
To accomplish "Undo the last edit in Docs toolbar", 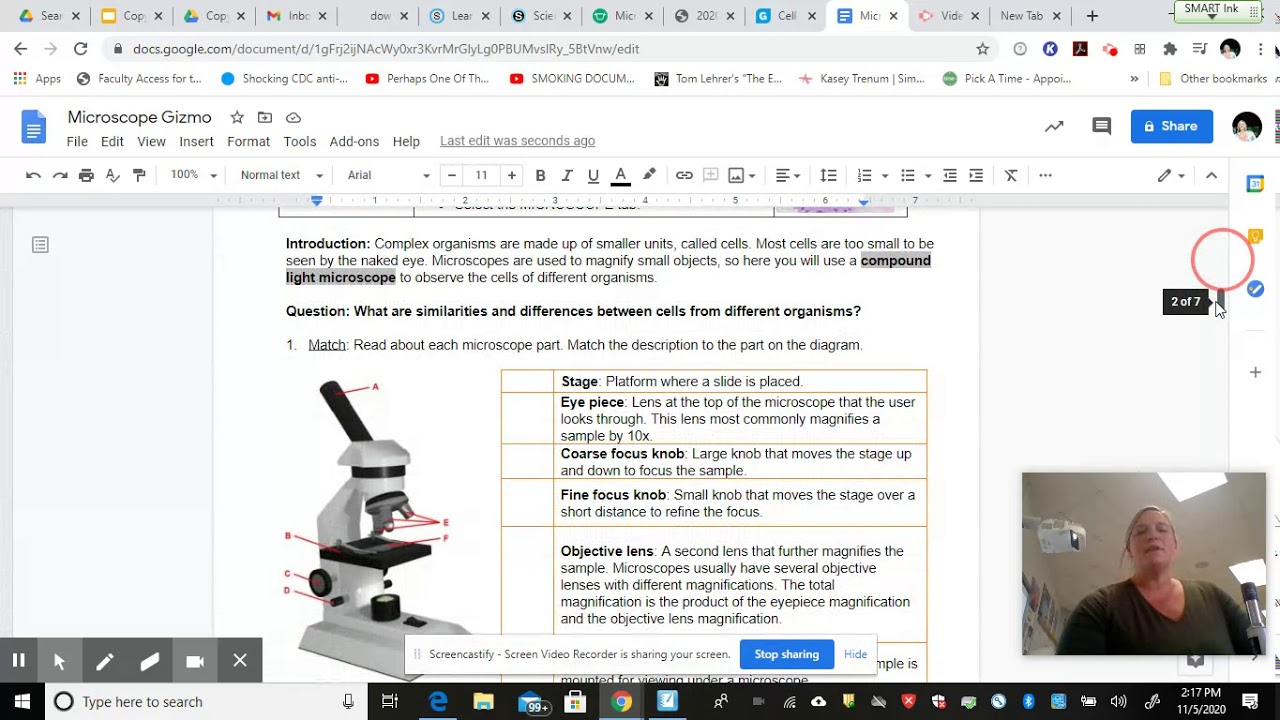I will (x=33, y=175).
